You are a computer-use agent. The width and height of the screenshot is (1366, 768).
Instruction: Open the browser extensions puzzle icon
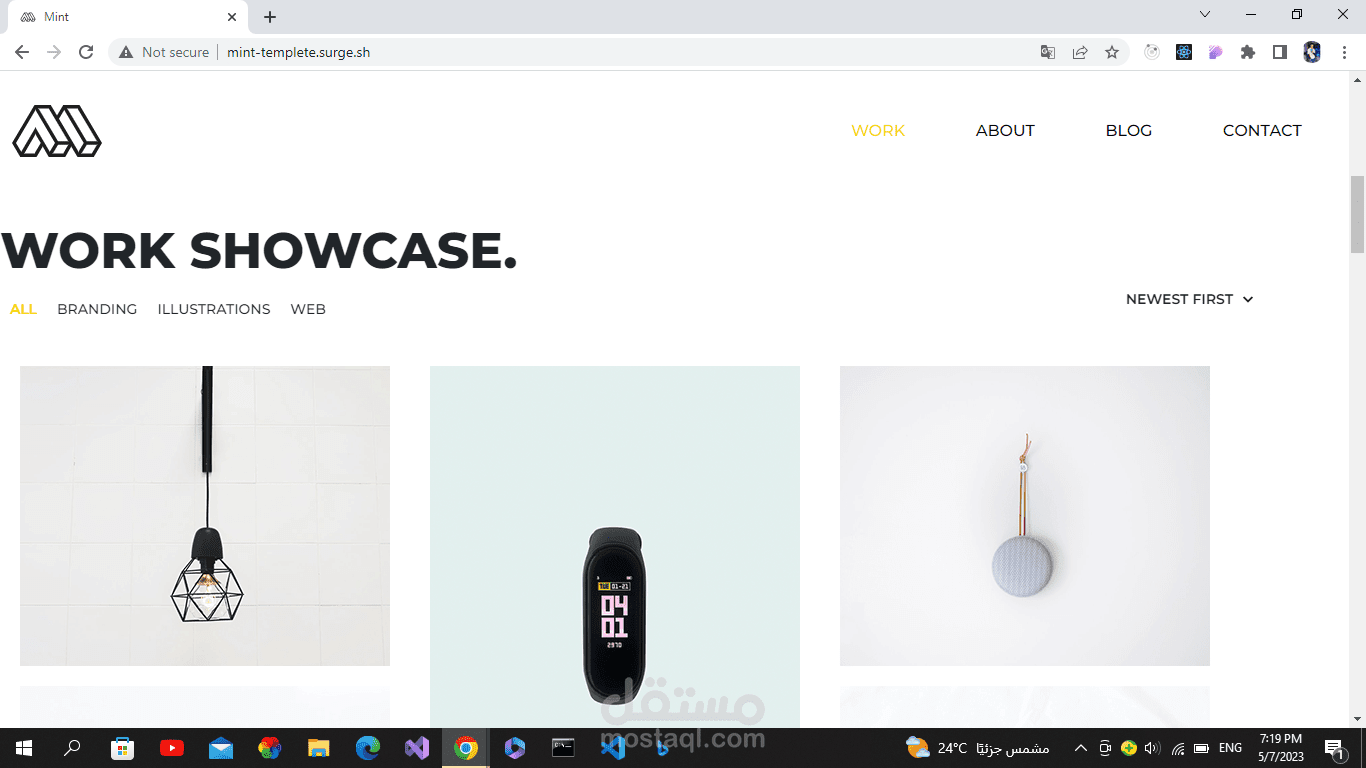[x=1248, y=52]
